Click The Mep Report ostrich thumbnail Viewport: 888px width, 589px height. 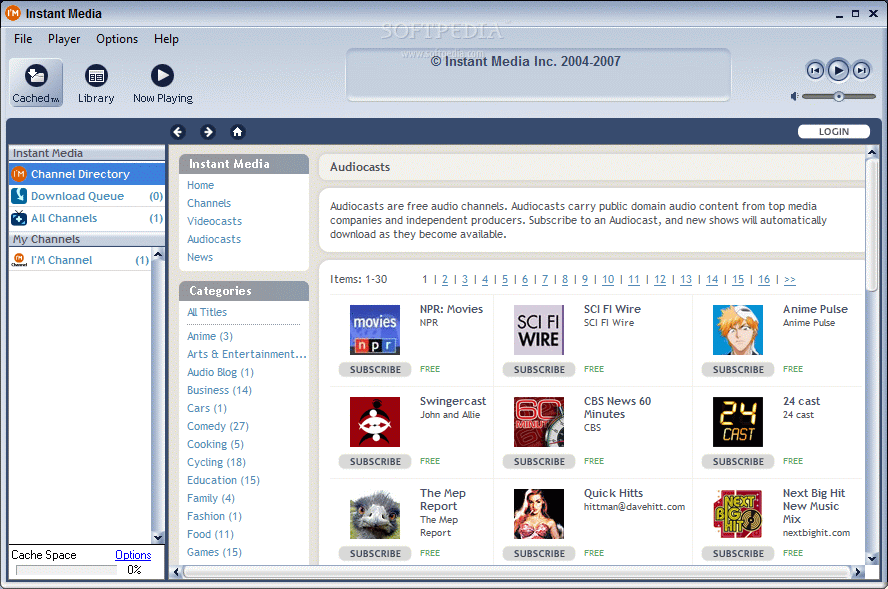[x=375, y=514]
